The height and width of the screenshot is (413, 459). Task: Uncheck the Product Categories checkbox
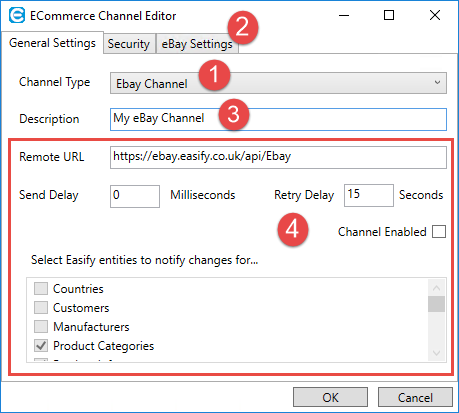coord(41,346)
